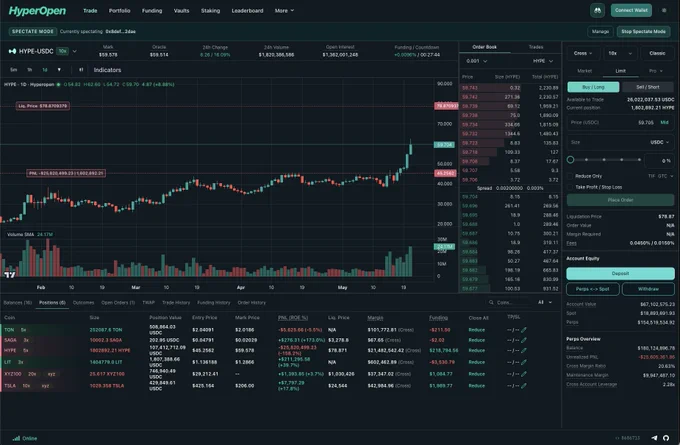Select the 1d chart interval
Image resolution: width=680 pixels, height=445 pixels.
coord(45,70)
